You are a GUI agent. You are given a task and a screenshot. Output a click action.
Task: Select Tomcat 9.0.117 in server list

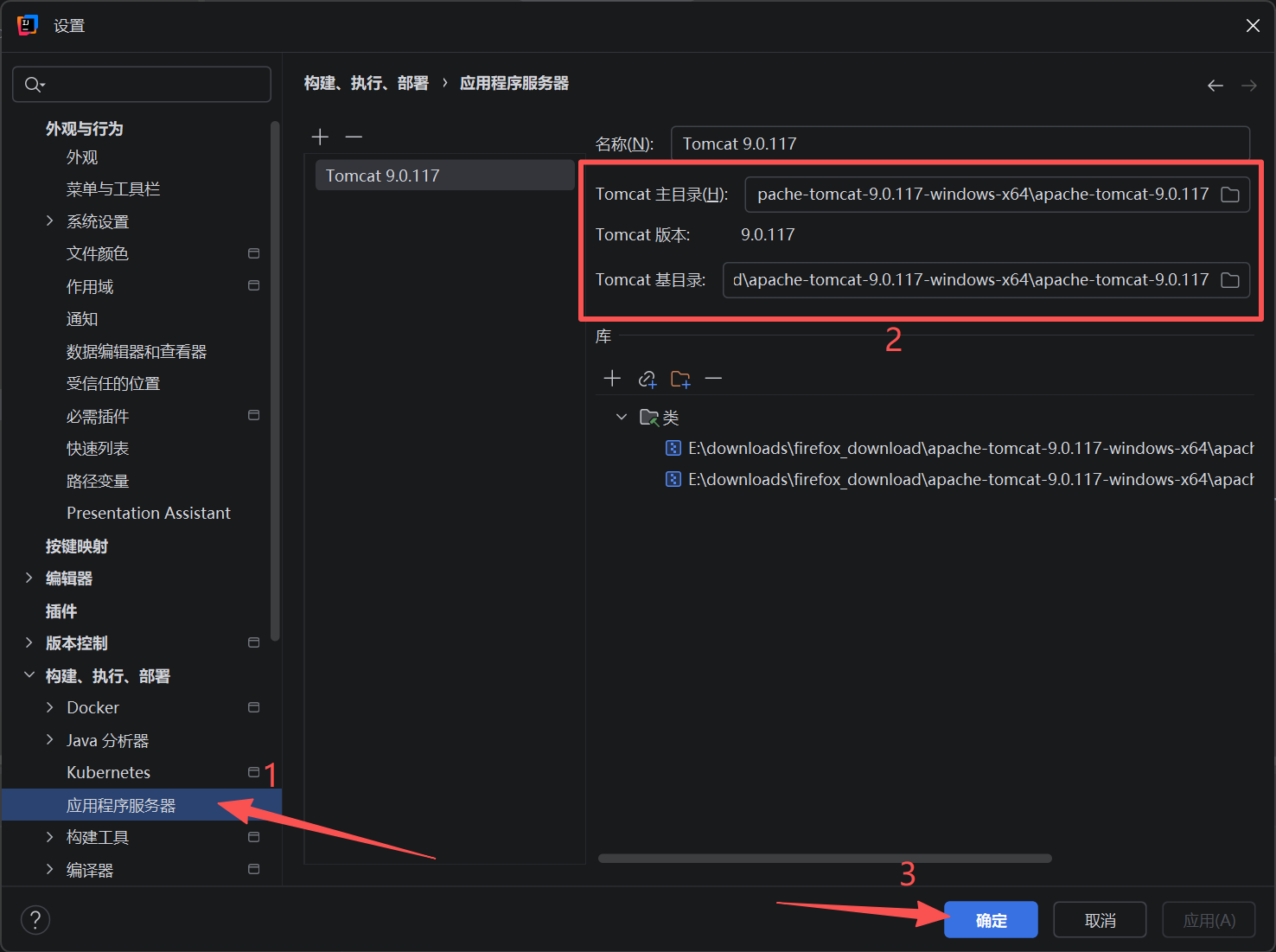point(444,176)
